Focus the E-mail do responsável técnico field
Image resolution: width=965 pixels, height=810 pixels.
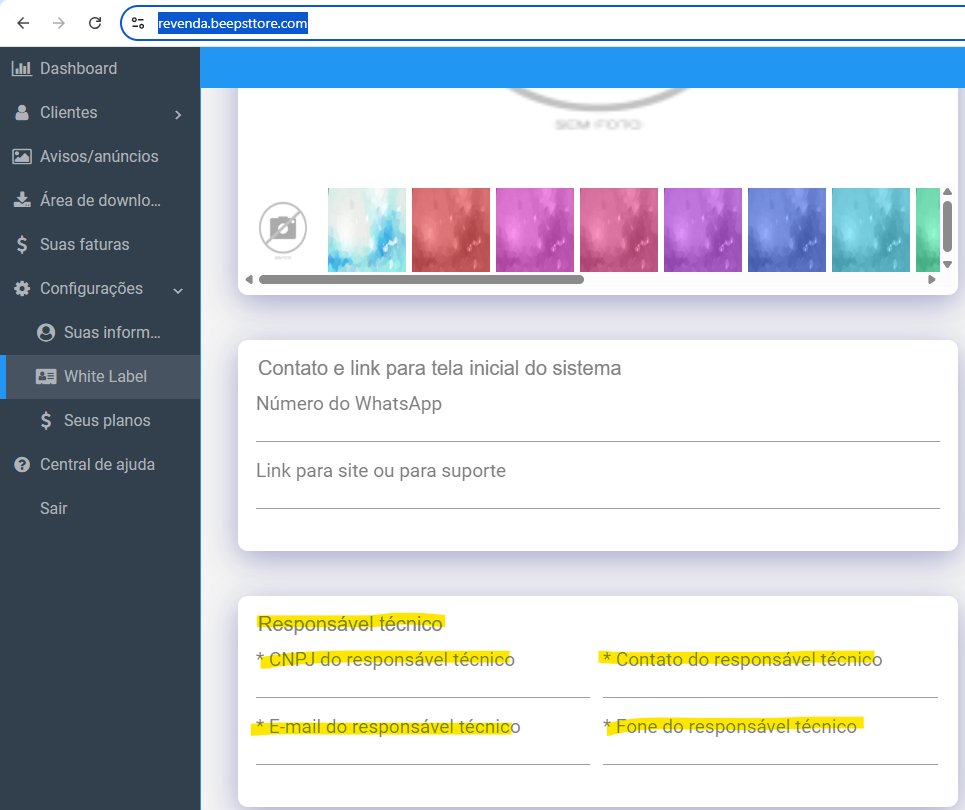(x=423, y=751)
